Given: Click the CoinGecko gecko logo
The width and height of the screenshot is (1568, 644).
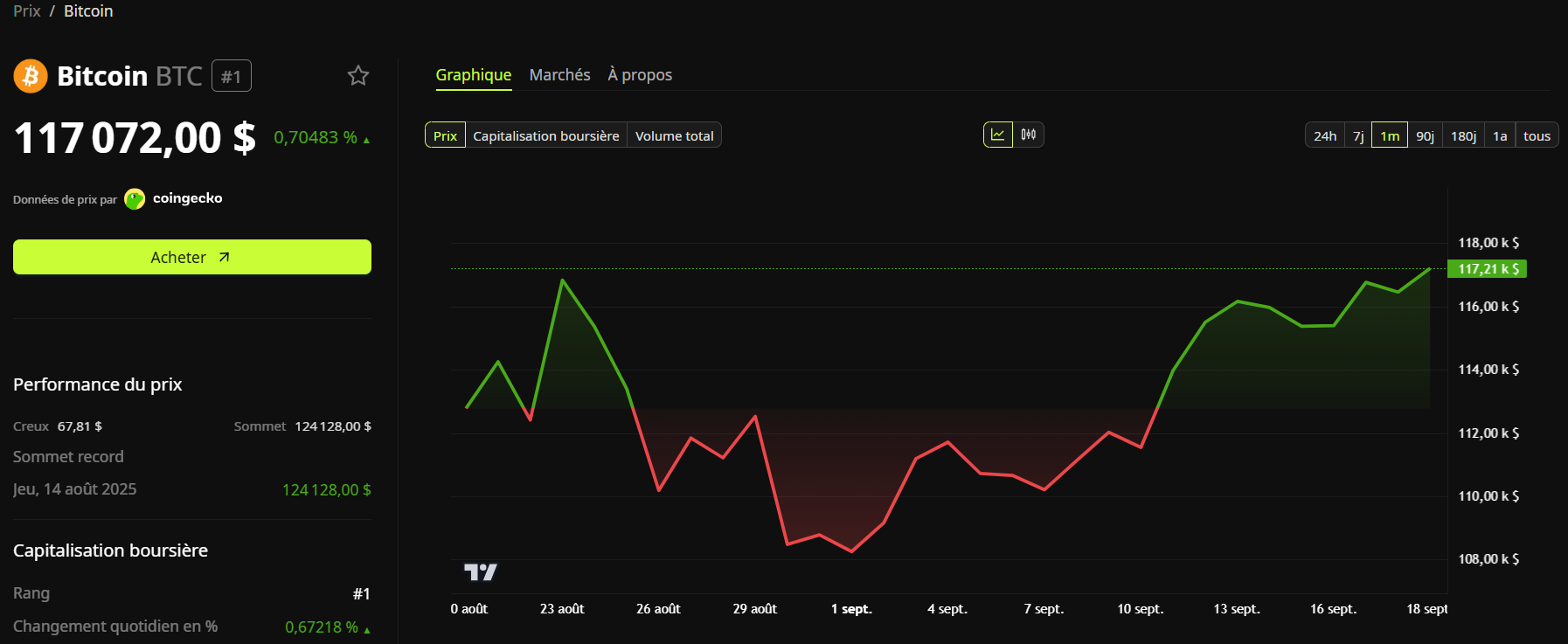Looking at the screenshot, I should [x=135, y=199].
